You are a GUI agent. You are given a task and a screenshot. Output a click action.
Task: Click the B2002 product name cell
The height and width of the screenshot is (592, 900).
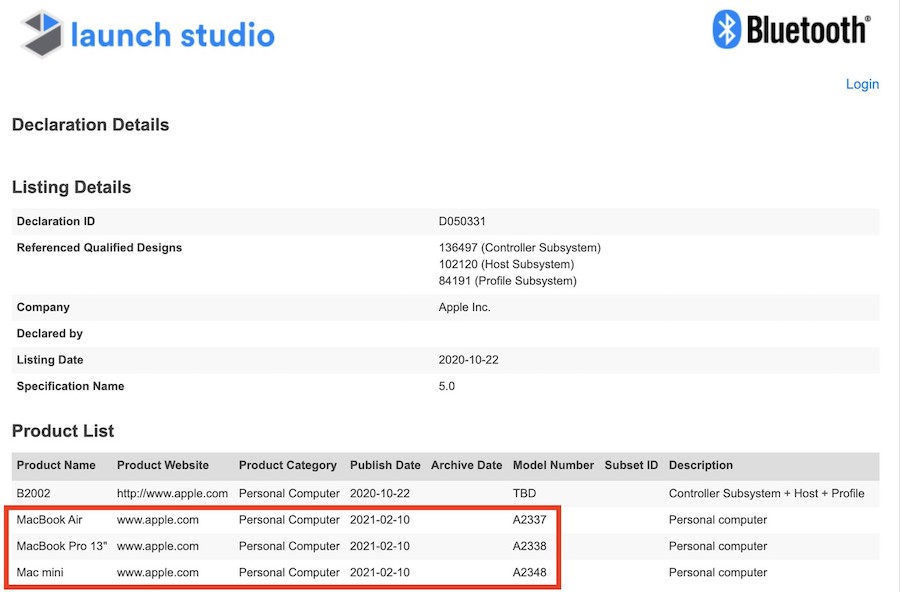(x=35, y=493)
